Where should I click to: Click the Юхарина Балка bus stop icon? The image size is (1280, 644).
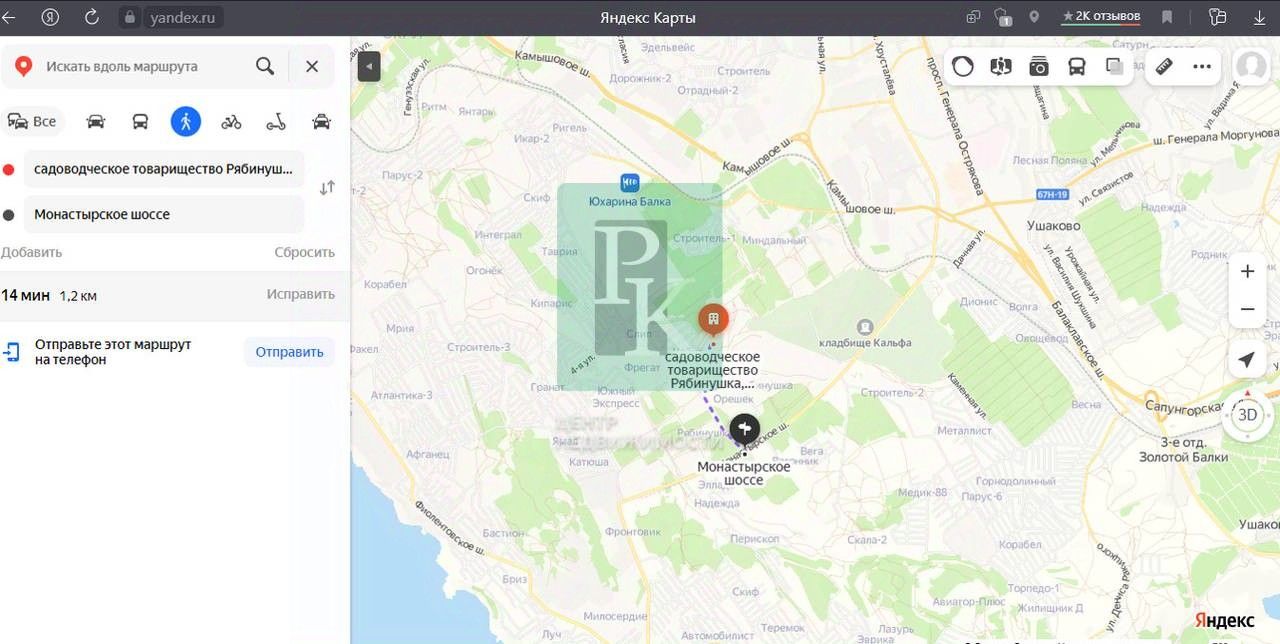click(x=629, y=182)
